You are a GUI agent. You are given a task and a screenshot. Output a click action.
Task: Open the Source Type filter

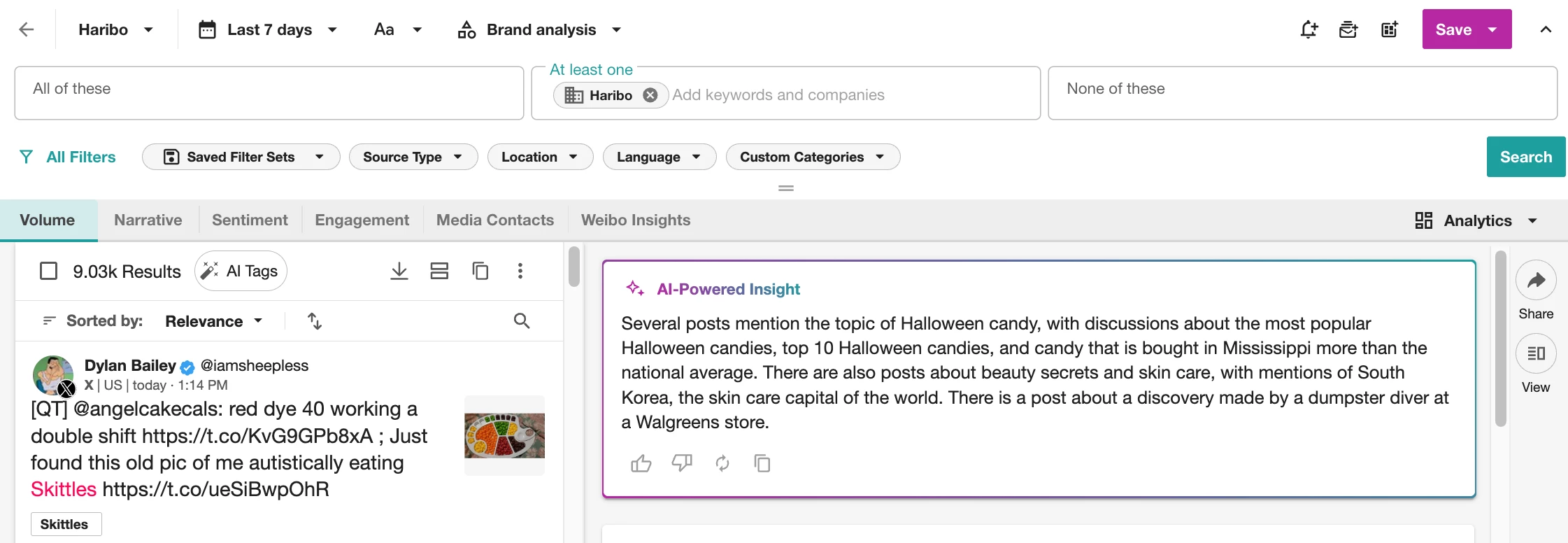pos(413,157)
